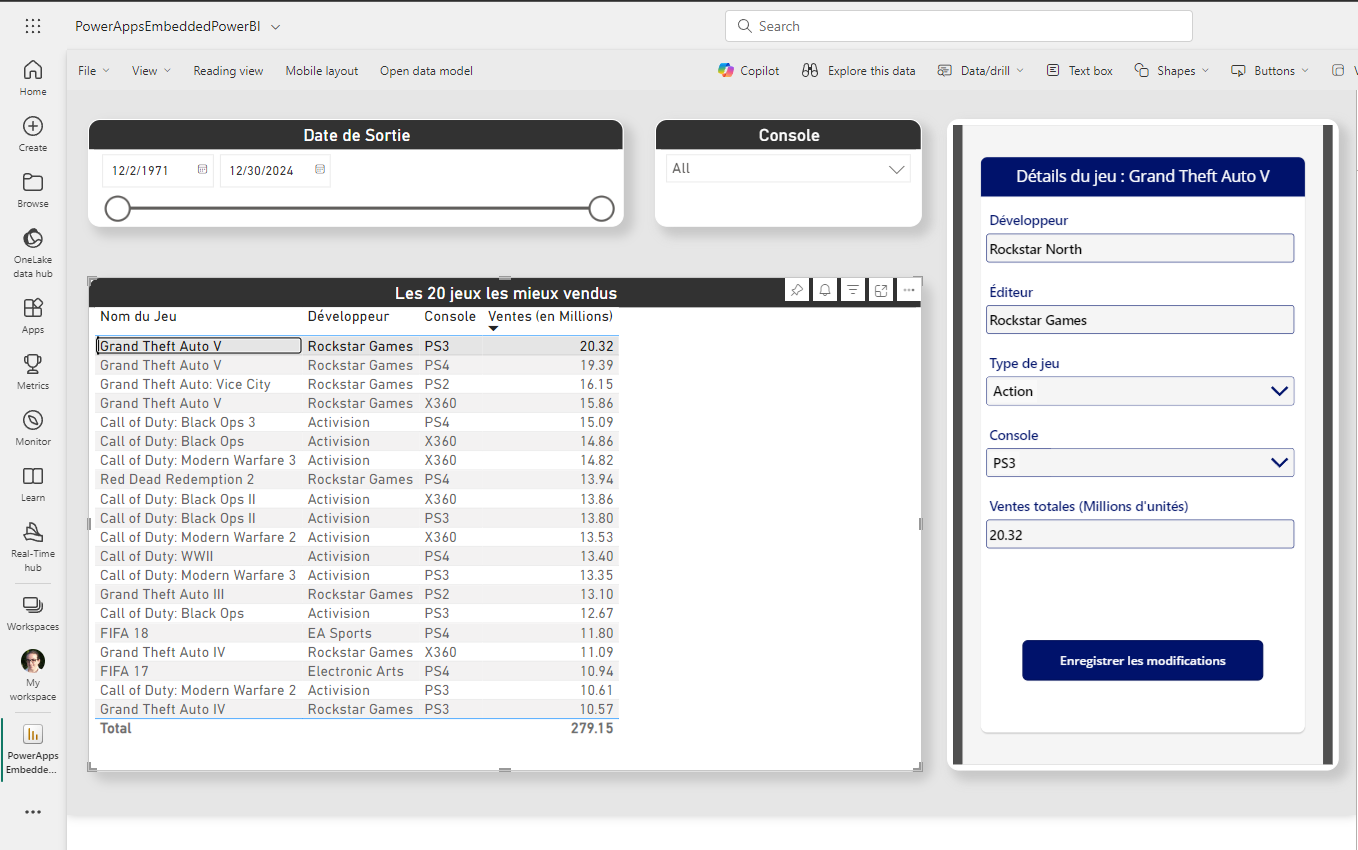Click the EA Sports developer cell

339,633
